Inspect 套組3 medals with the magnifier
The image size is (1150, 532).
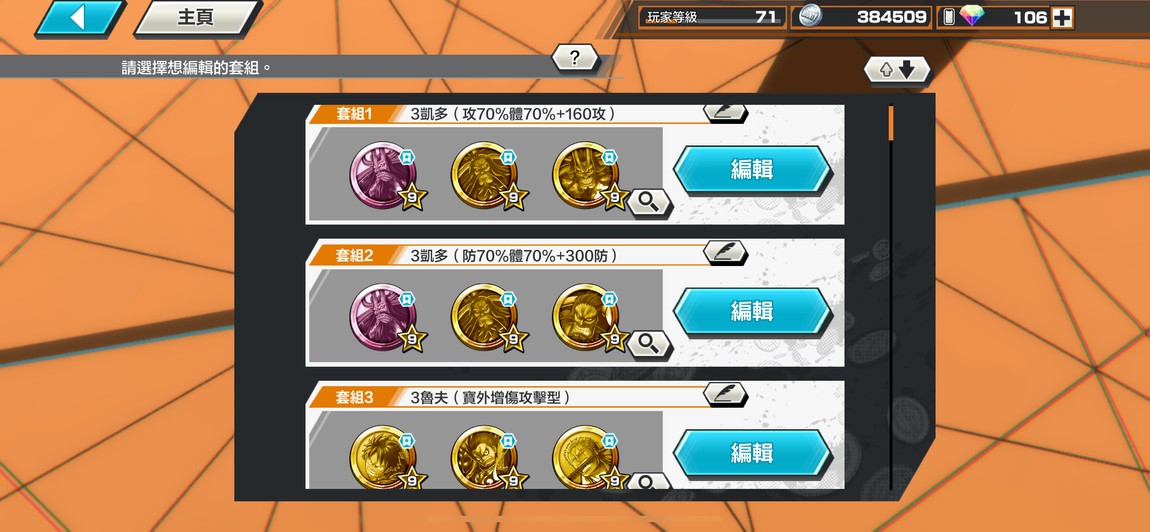(x=648, y=481)
